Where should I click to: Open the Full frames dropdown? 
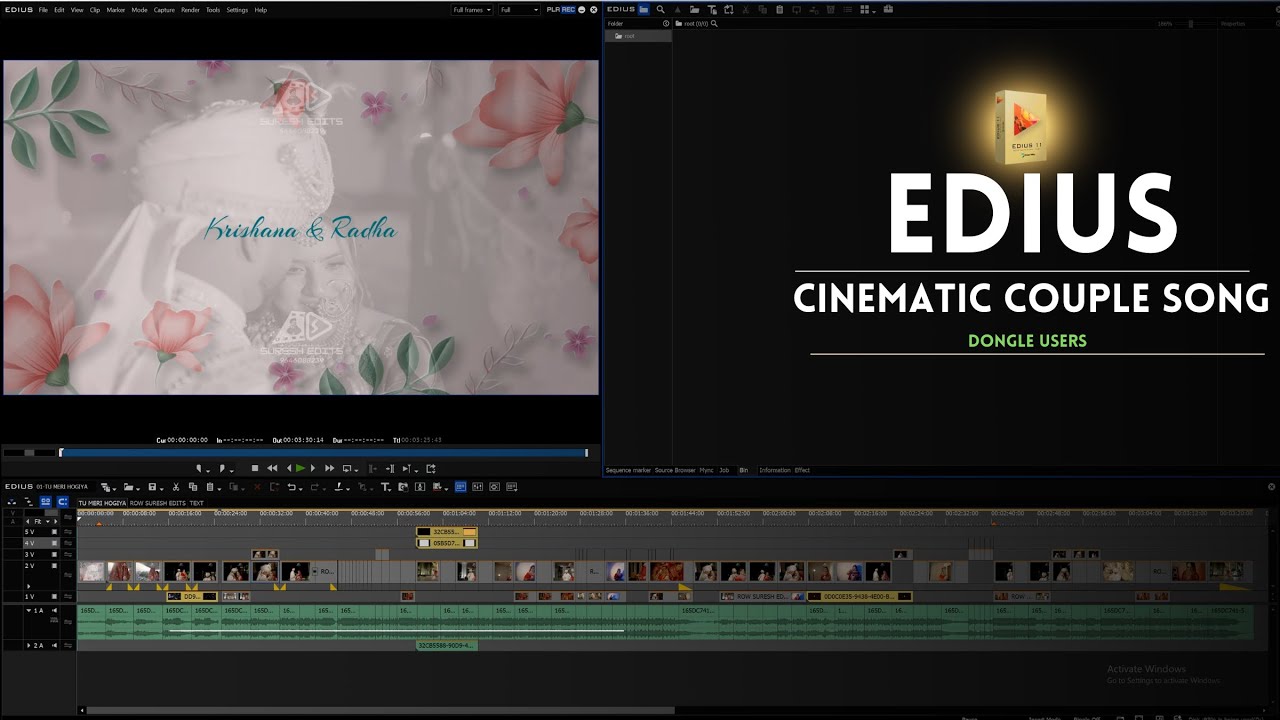point(472,9)
